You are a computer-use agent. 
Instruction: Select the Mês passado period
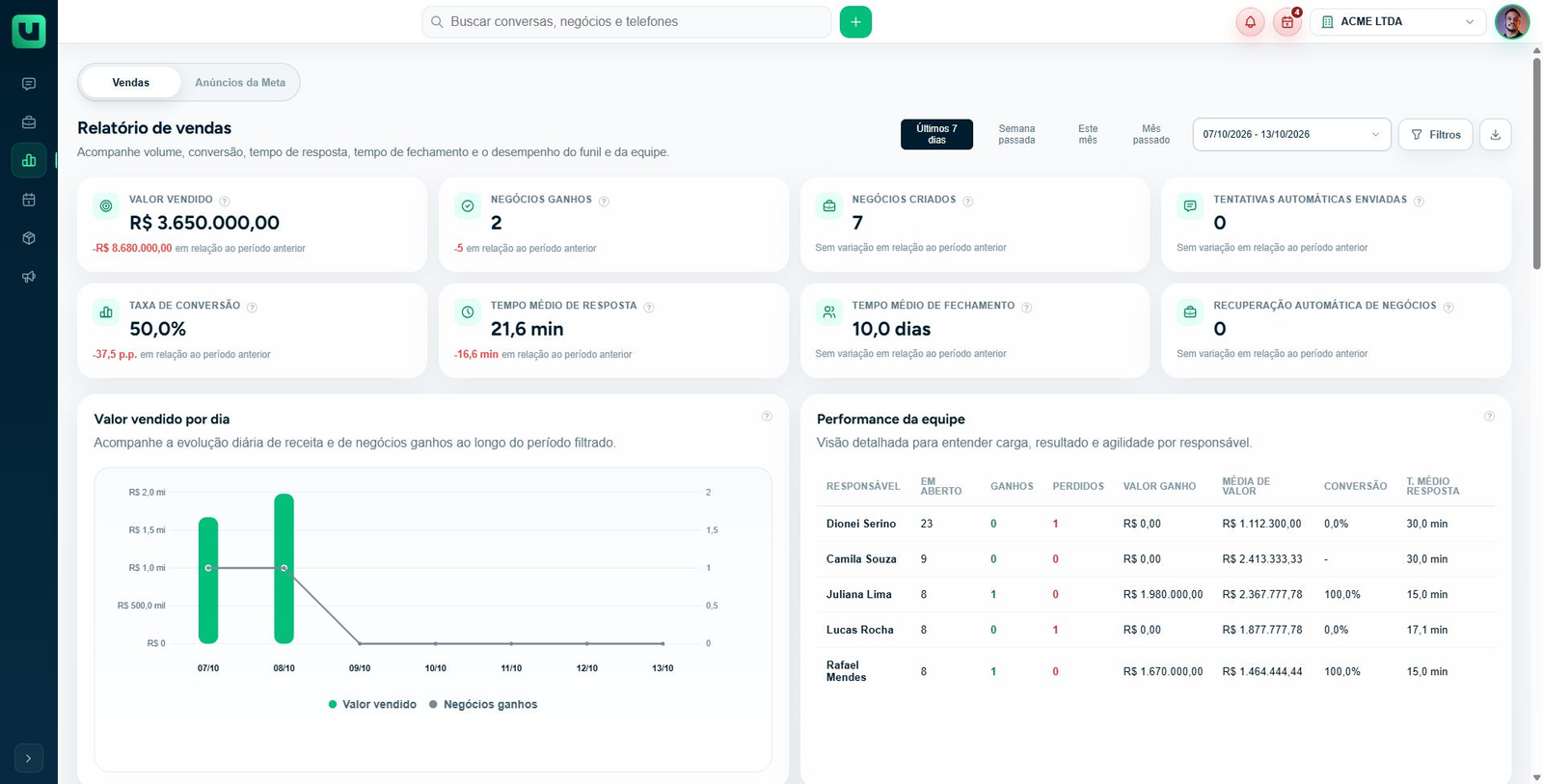(1151, 134)
